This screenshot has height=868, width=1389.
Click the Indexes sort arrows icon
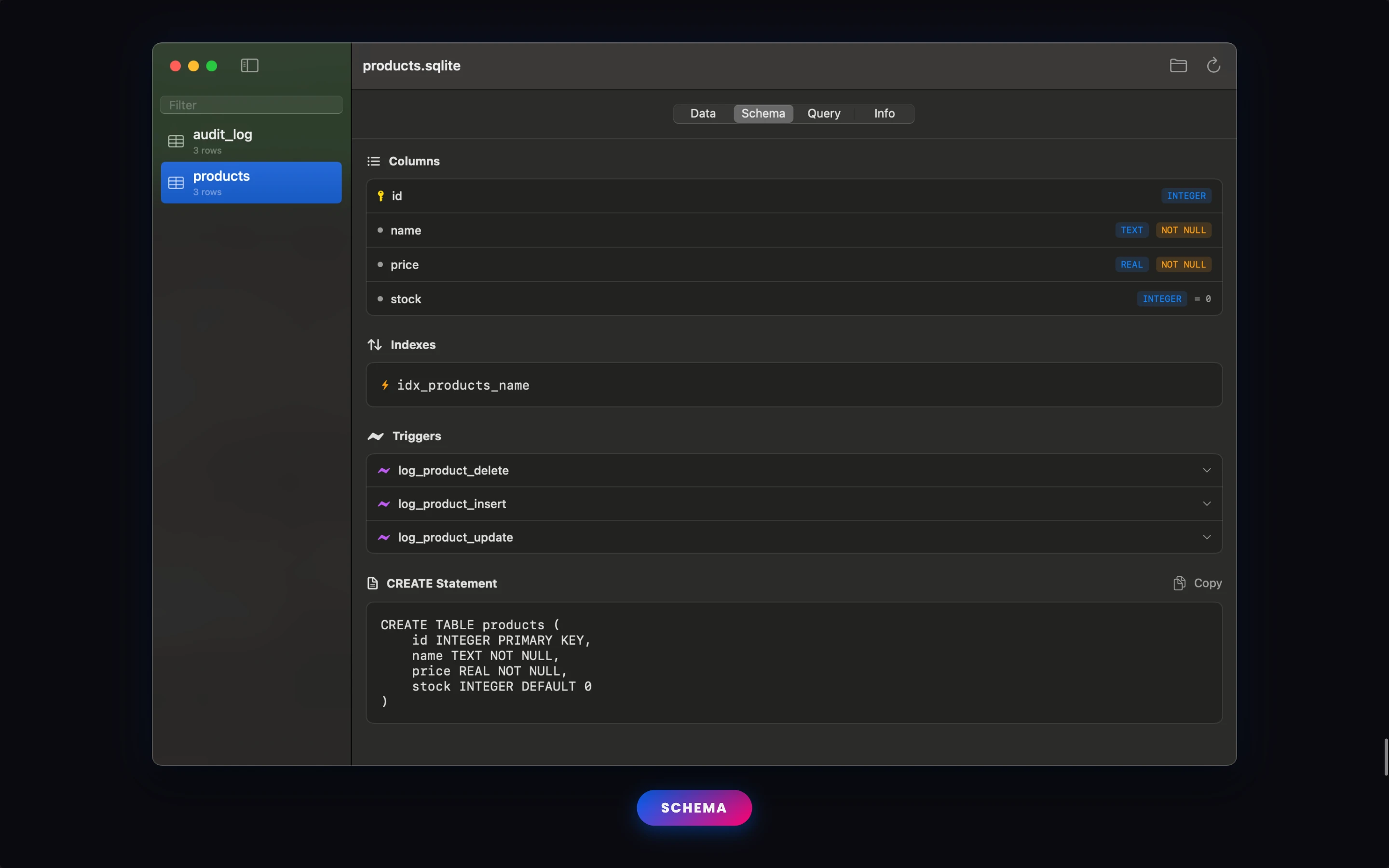coord(374,344)
